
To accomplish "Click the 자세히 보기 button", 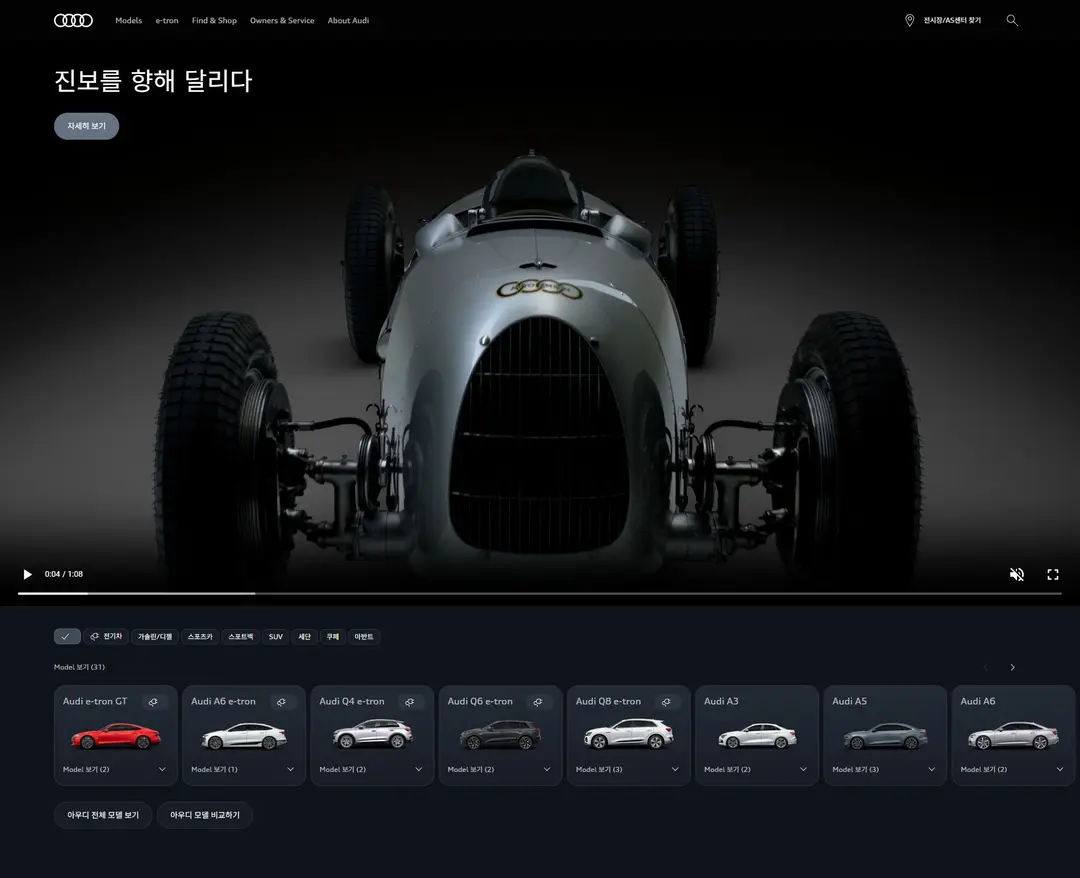I will point(87,126).
